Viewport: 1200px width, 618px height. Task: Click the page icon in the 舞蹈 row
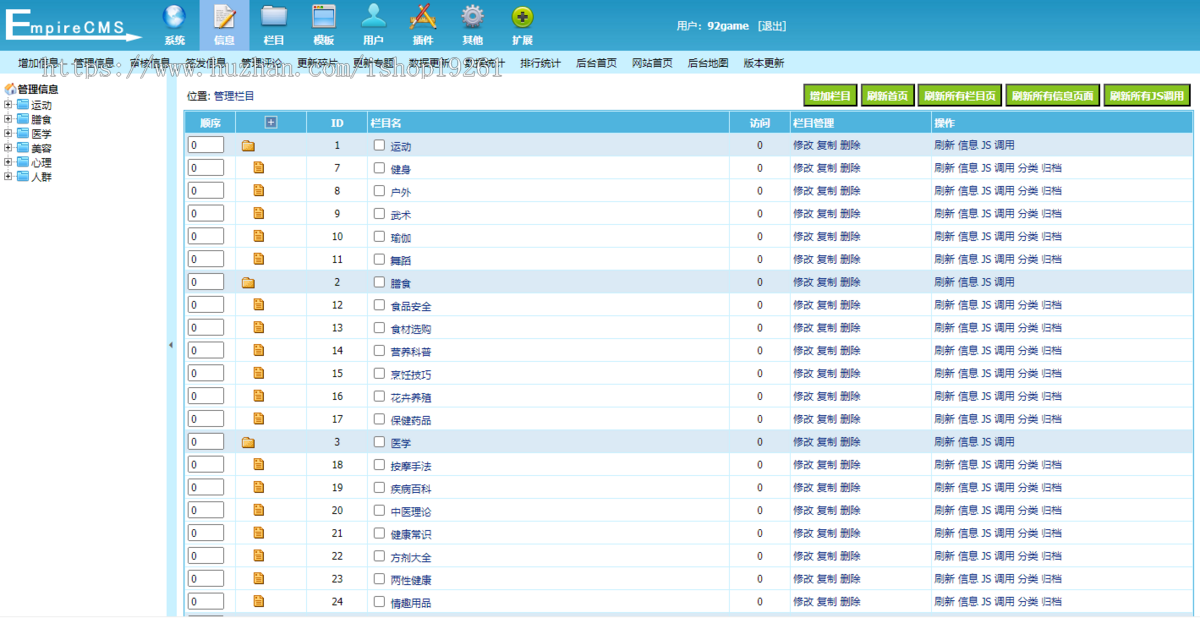coord(259,259)
